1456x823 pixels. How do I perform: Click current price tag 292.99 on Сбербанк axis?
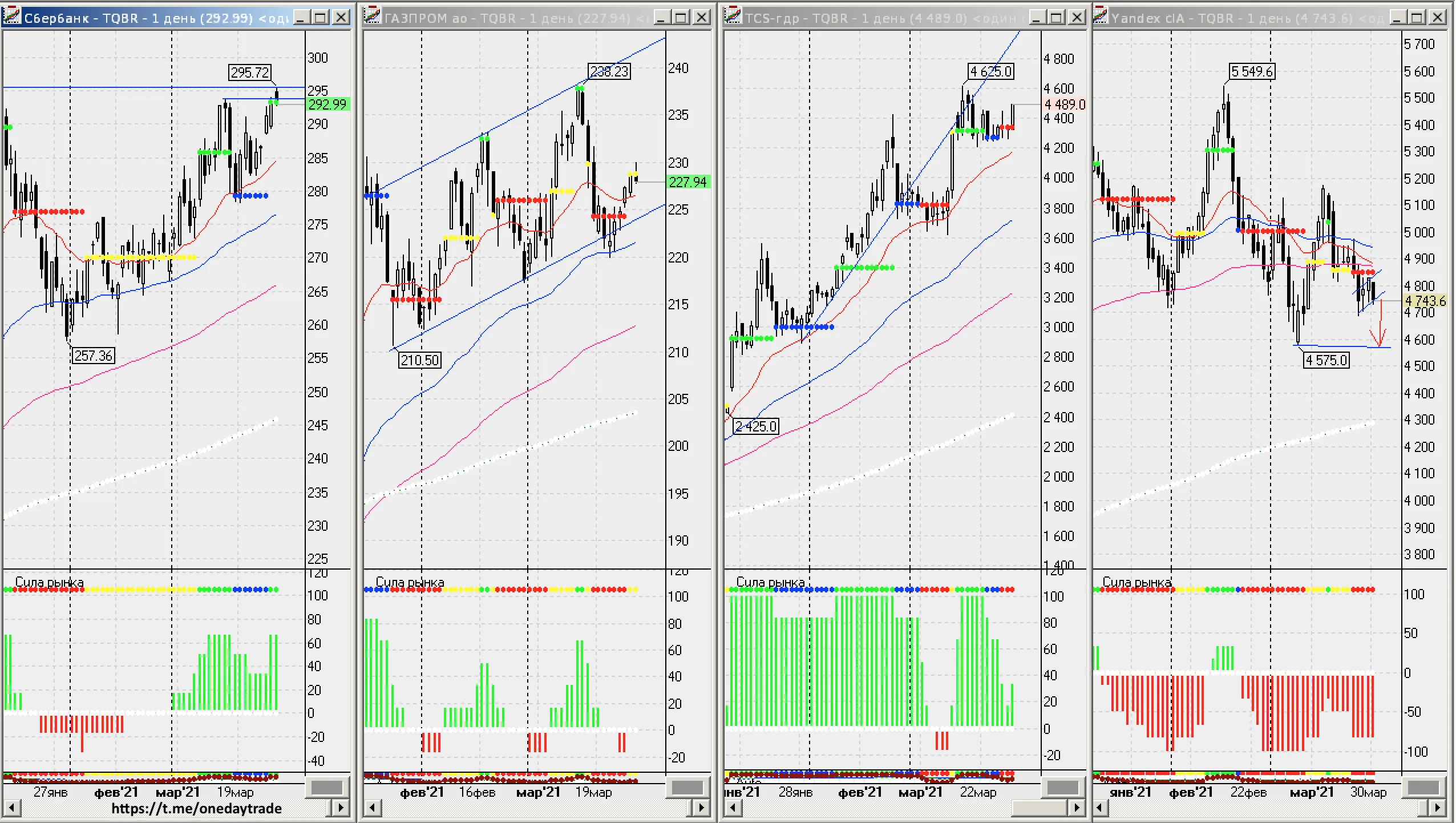pyautogui.click(x=327, y=104)
